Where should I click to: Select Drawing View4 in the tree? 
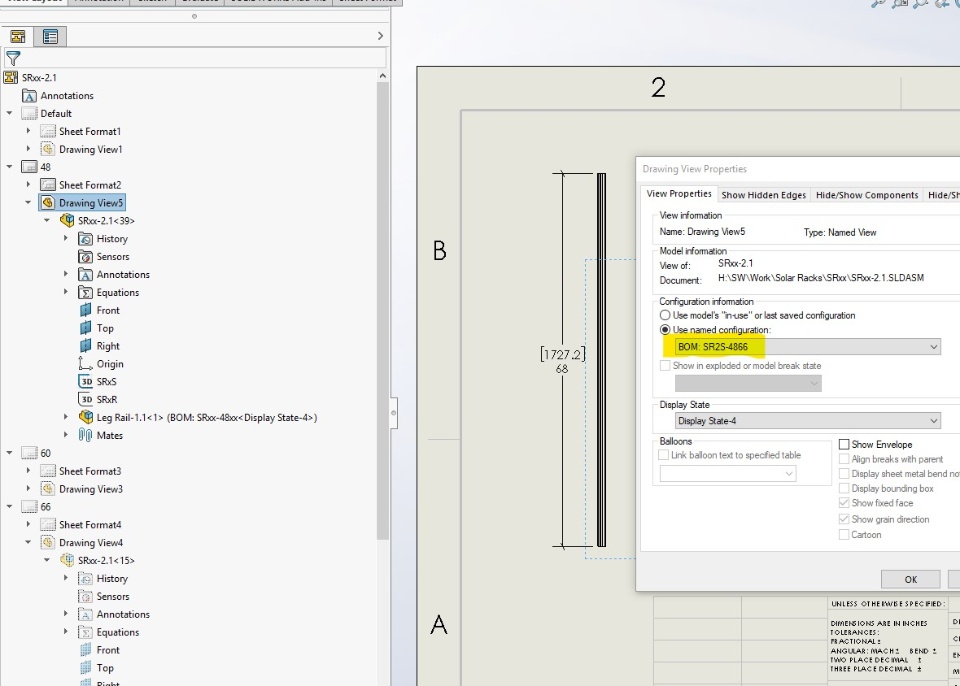click(91, 543)
